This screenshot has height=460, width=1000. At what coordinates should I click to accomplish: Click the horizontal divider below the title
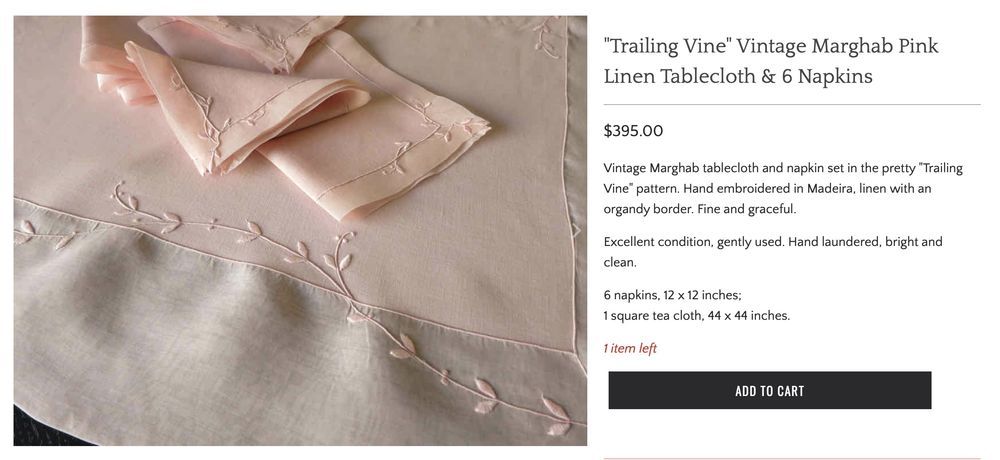791,105
